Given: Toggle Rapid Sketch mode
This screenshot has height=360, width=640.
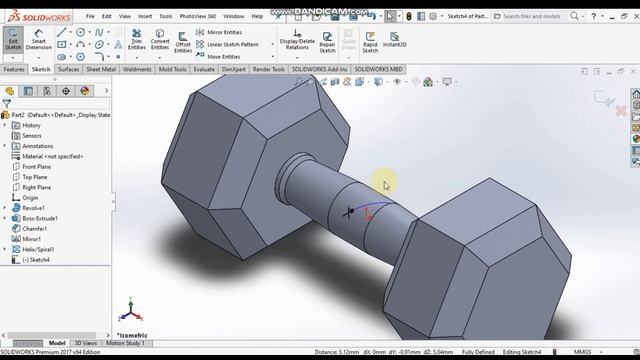Looking at the screenshot, I should pyautogui.click(x=370, y=42).
